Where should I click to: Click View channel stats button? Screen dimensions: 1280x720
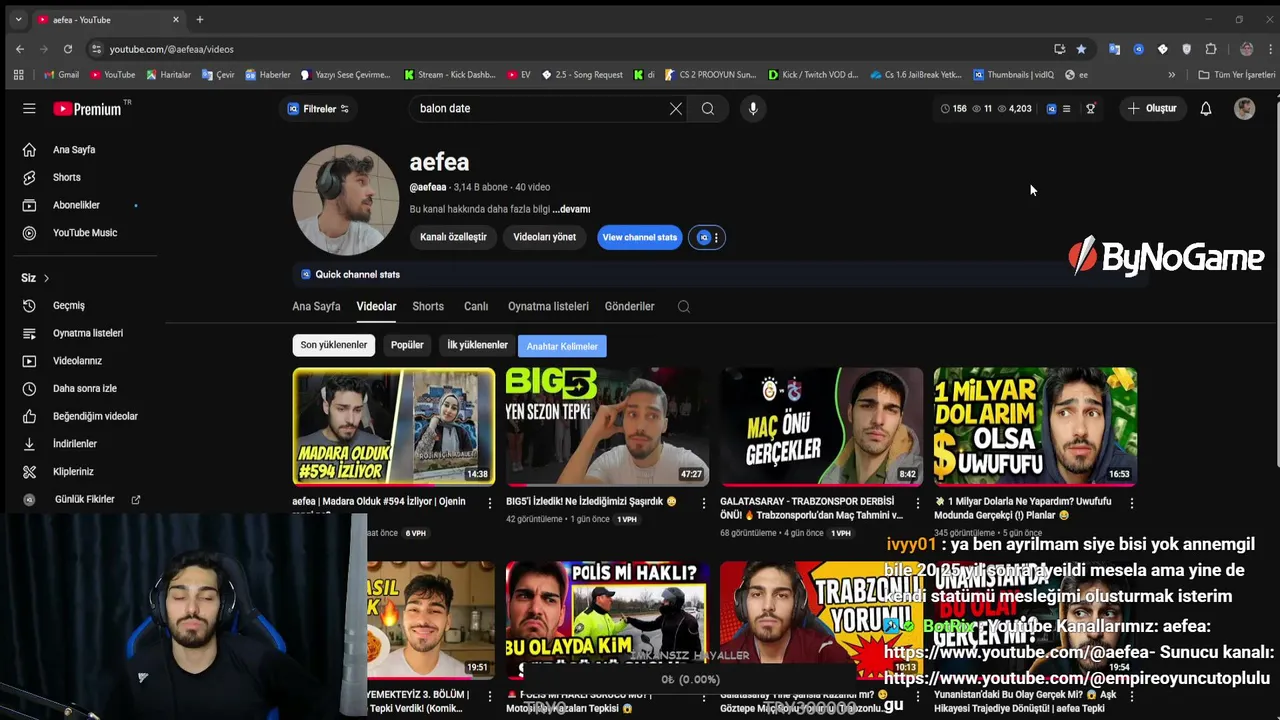[640, 238]
